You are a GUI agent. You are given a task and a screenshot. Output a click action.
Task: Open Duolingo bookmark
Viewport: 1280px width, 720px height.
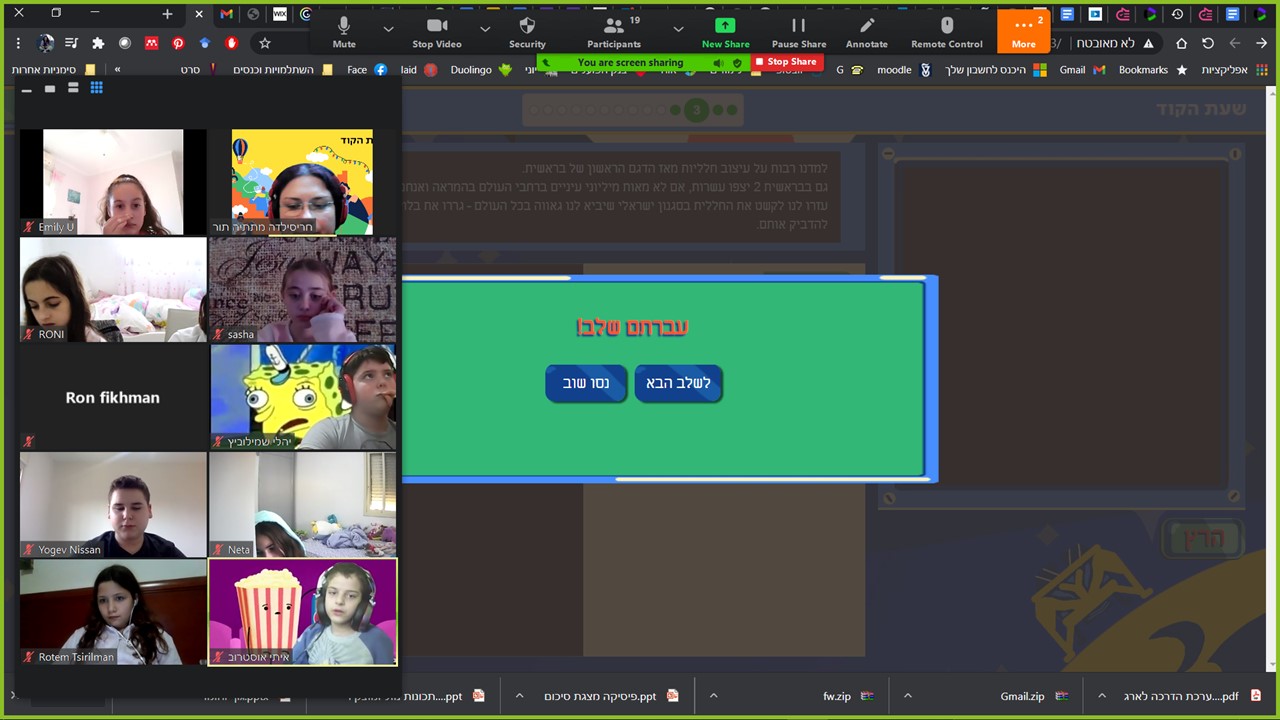[481, 70]
